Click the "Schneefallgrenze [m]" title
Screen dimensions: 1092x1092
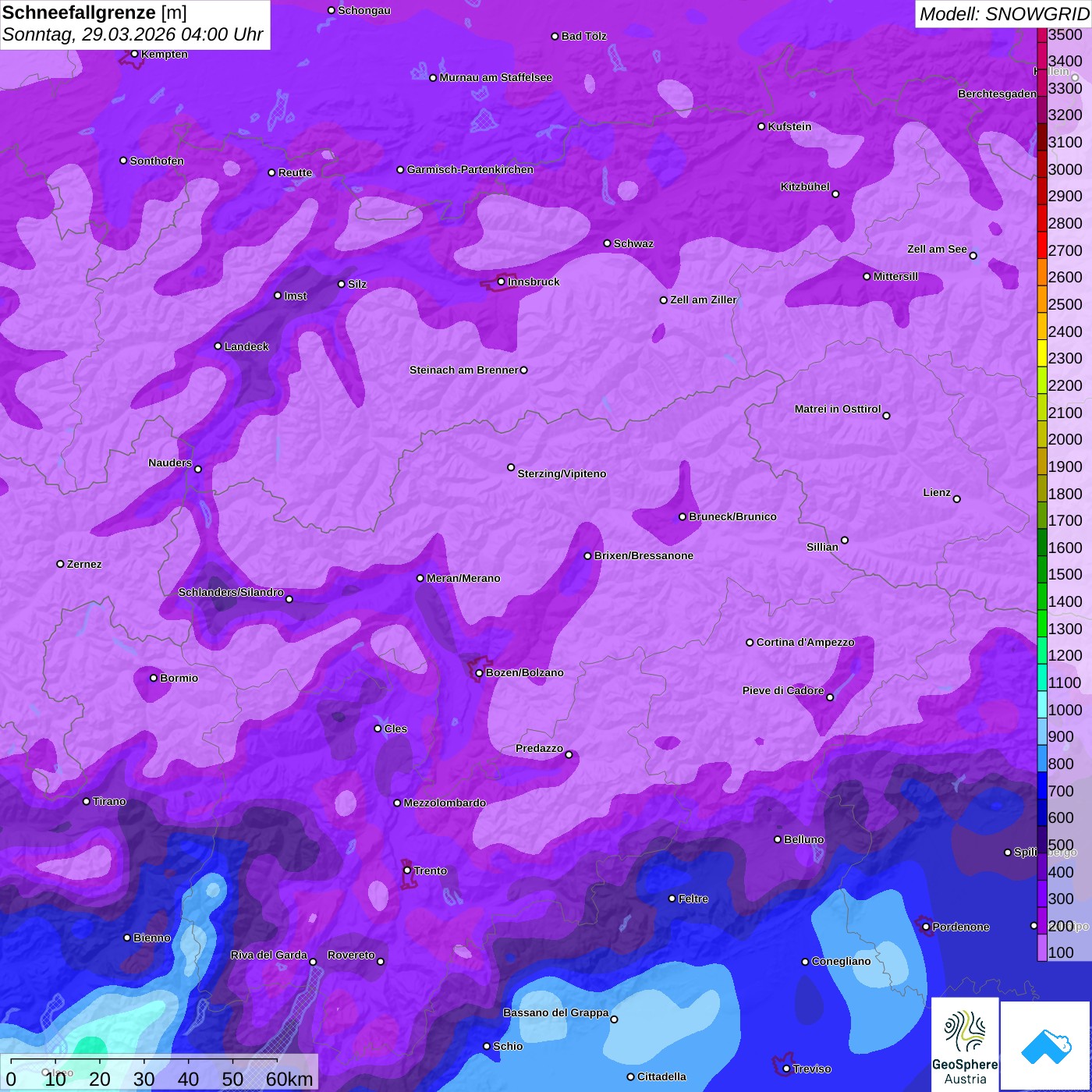tap(94, 12)
